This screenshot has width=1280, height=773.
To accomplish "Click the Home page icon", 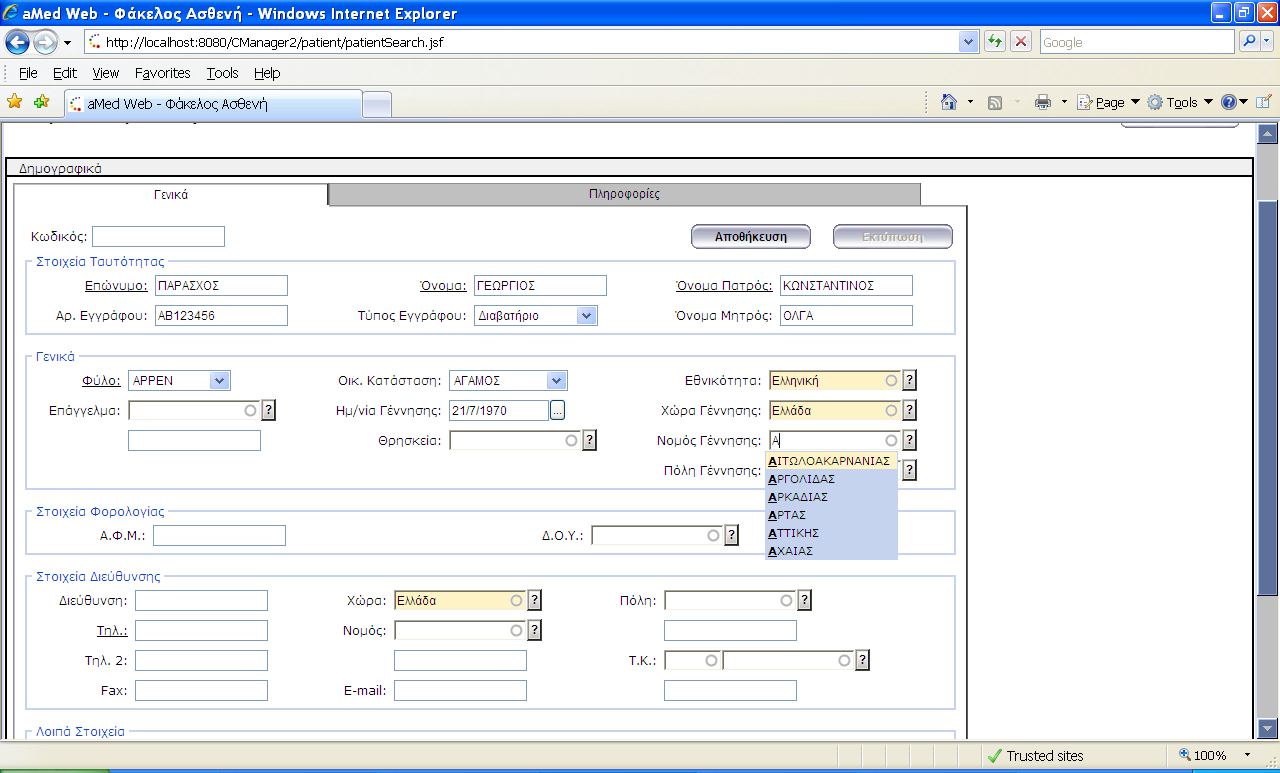I will click(949, 102).
